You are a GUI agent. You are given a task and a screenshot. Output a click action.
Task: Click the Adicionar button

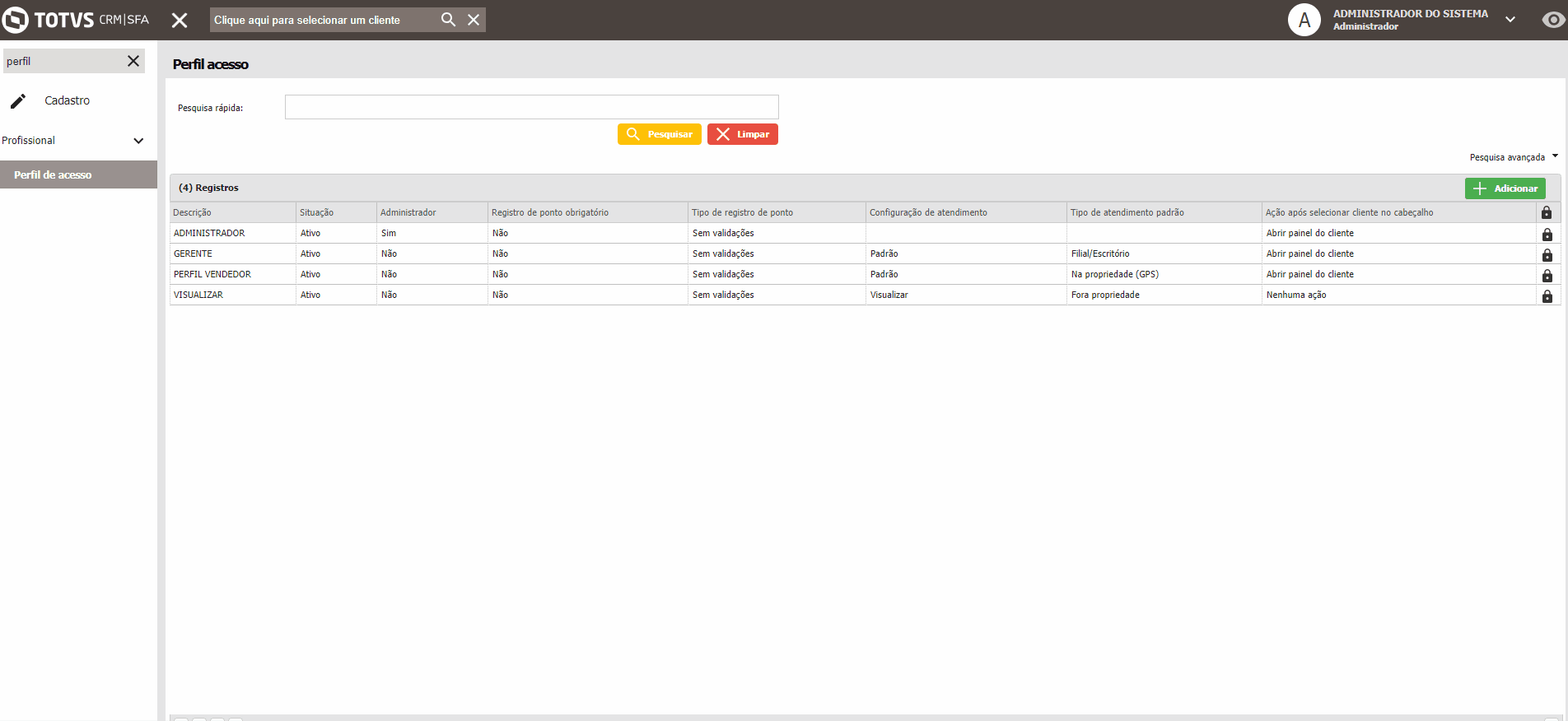click(x=1505, y=188)
